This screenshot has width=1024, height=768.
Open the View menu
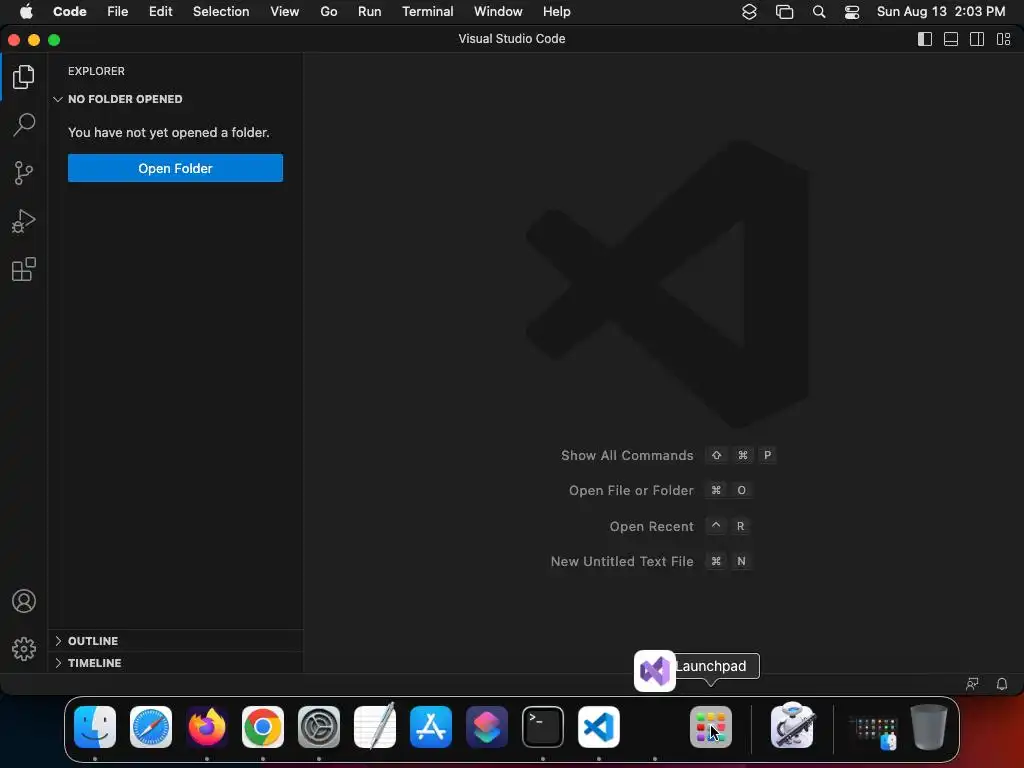pyautogui.click(x=284, y=12)
